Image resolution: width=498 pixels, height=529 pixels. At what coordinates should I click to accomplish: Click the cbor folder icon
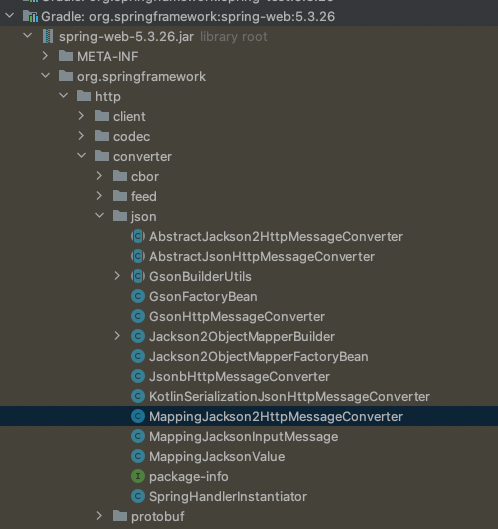click(120, 176)
